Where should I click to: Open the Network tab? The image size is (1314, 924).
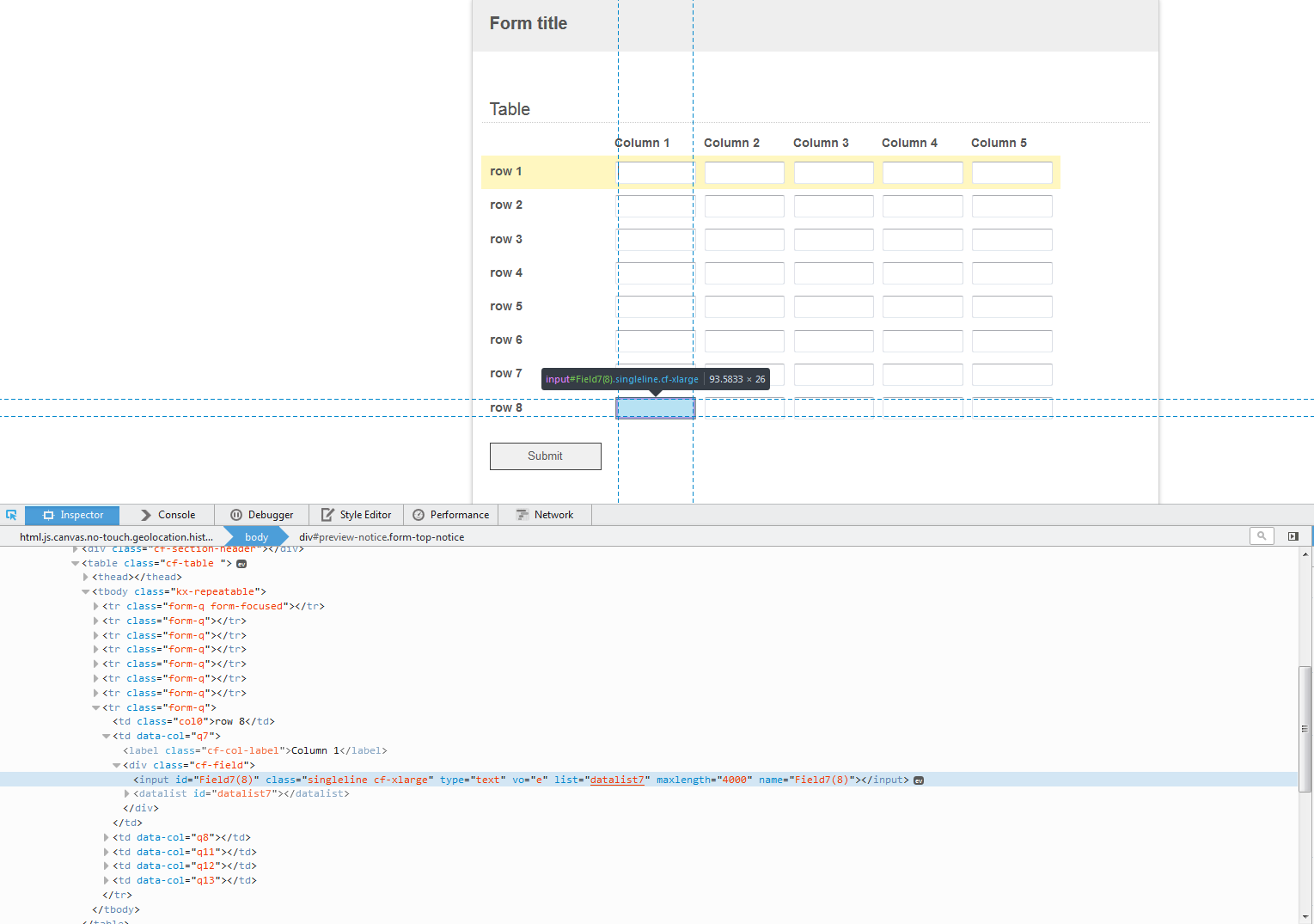coord(545,515)
